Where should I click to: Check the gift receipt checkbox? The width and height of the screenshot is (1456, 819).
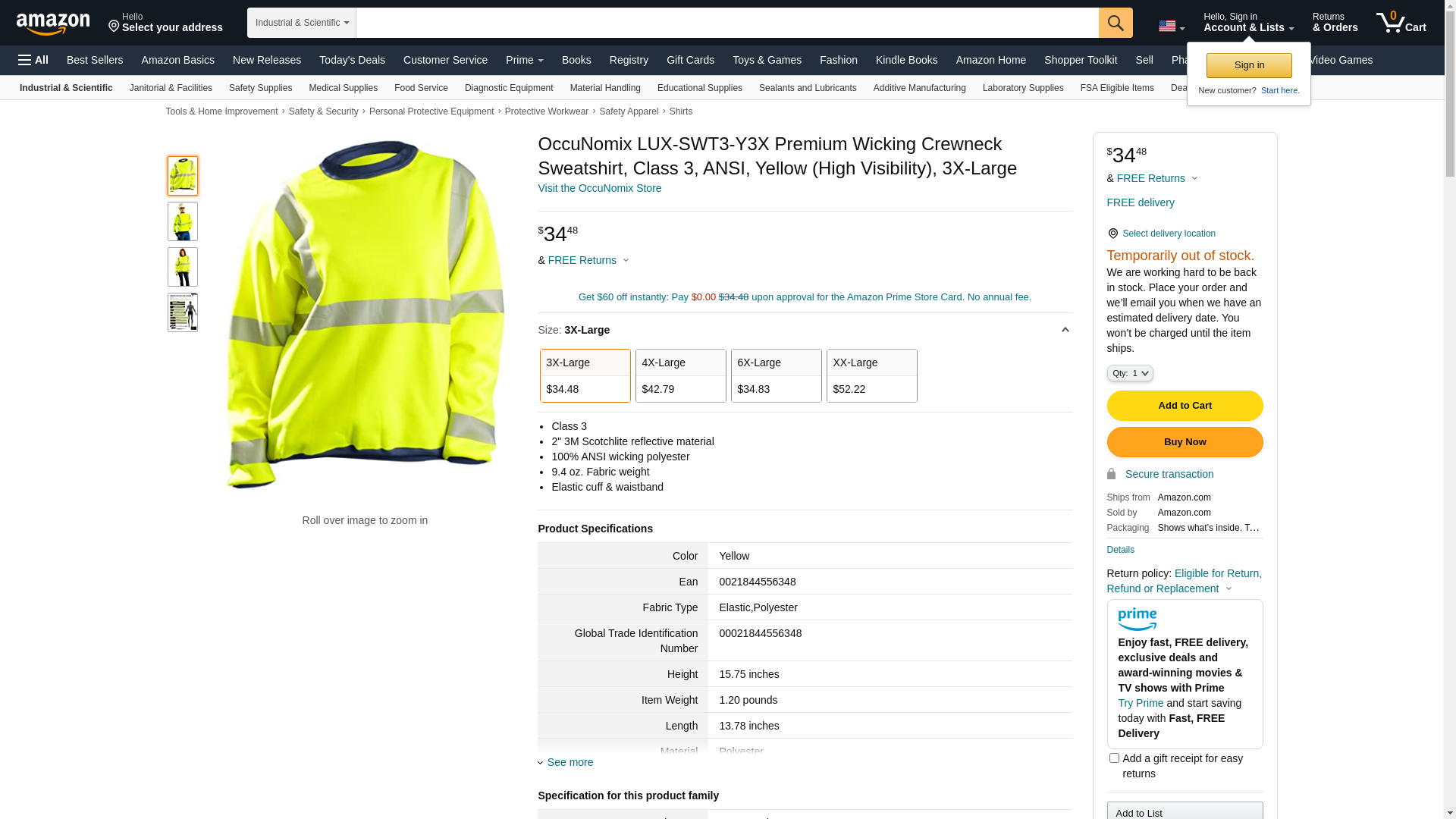tap(1114, 758)
